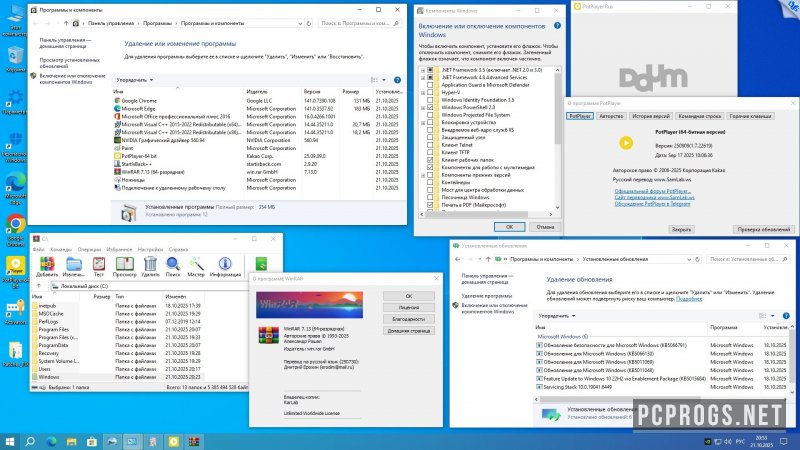Open Упорядочить dropdown in Установленные обновления
The width and height of the screenshot is (800, 450).
click(557, 316)
